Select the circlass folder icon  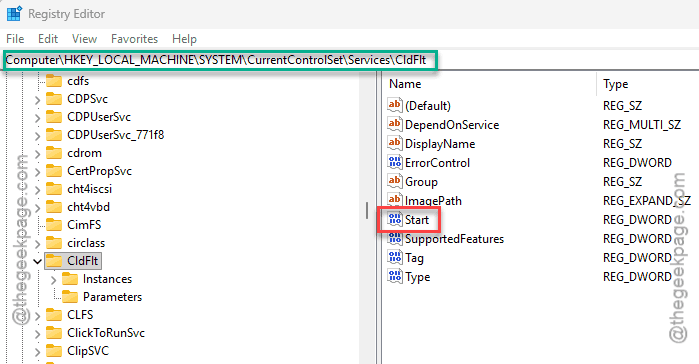(54, 243)
